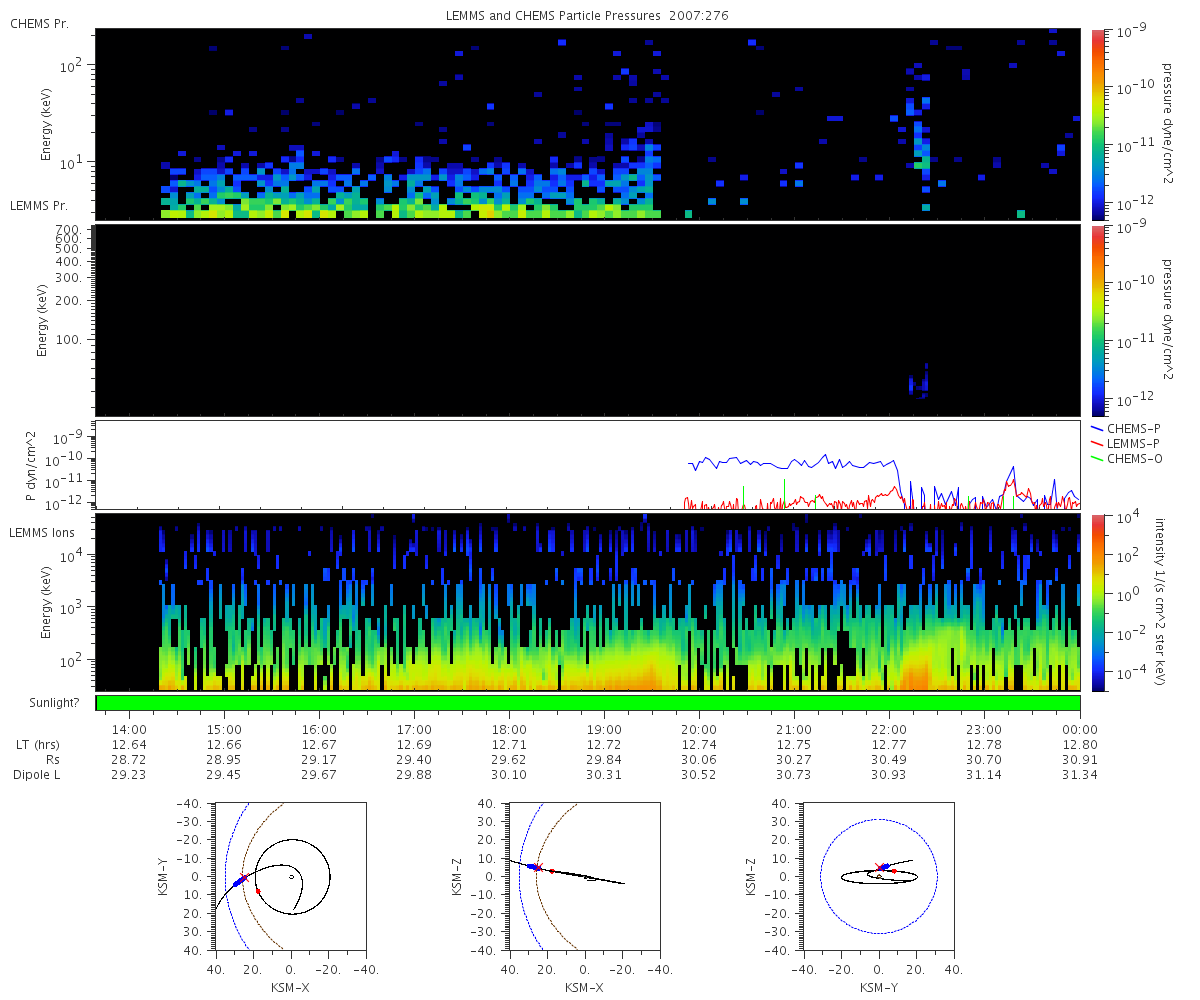Screen dimensions: 1200x1000
Task: Select the 'CHEMS Pr.' panel label
Action: (39, 23)
